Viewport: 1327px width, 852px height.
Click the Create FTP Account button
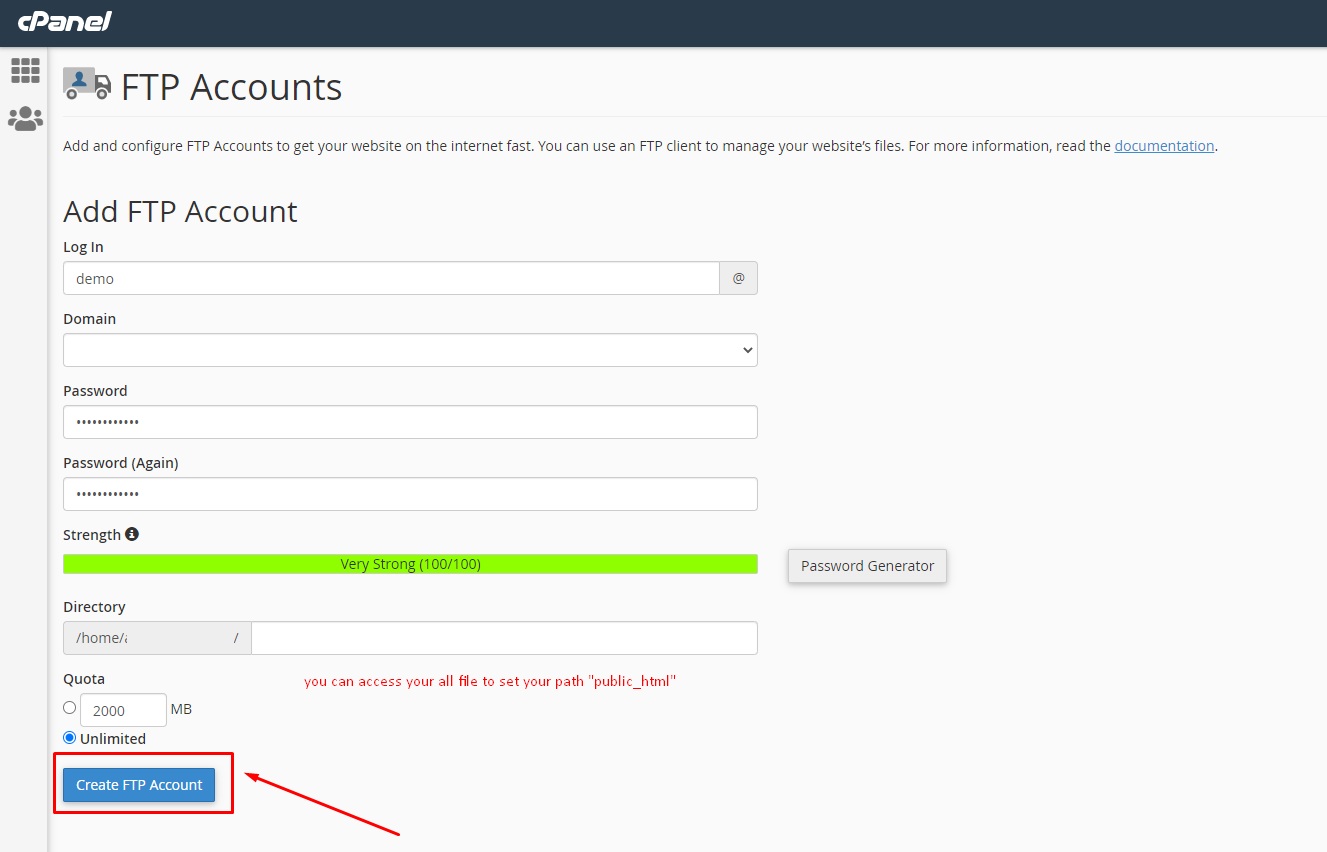pyautogui.click(x=138, y=785)
